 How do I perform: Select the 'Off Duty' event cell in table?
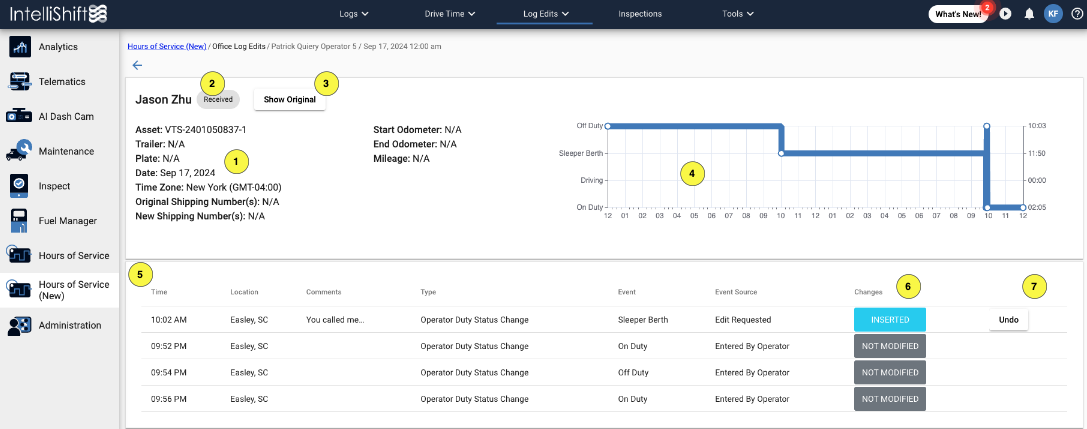[x=633, y=373]
